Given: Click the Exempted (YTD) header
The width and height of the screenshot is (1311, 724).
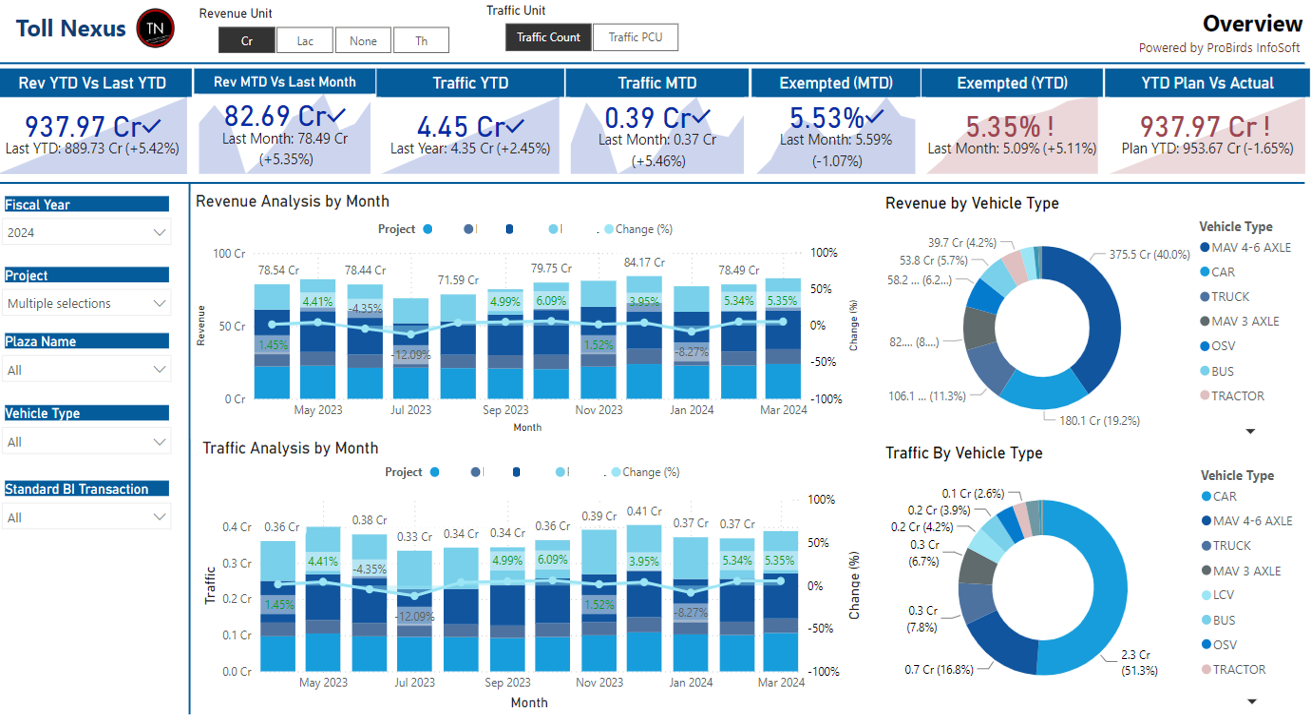Looking at the screenshot, I should coord(1012,83).
